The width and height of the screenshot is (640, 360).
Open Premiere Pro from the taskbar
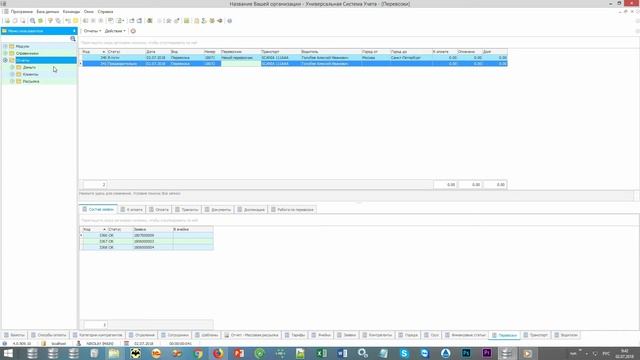click(x=487, y=353)
